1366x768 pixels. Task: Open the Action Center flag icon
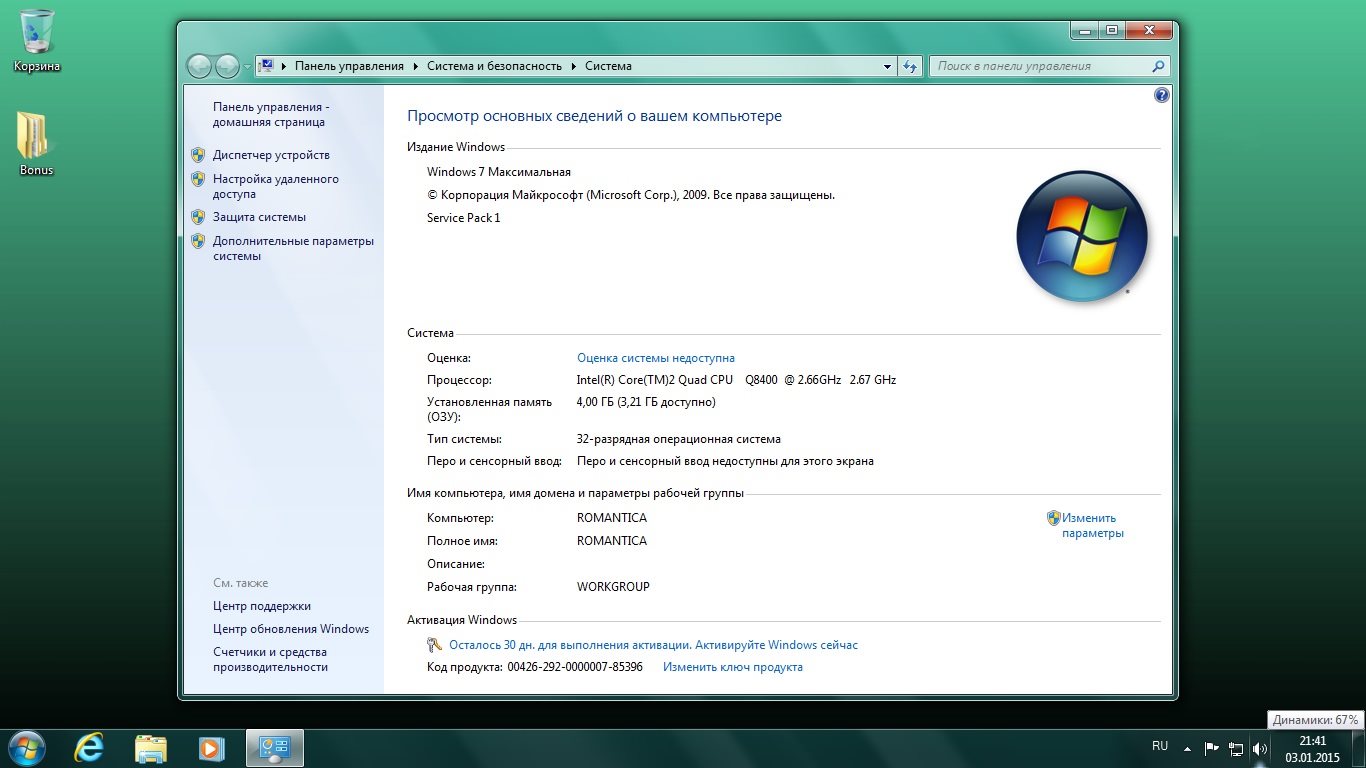pos(1211,748)
